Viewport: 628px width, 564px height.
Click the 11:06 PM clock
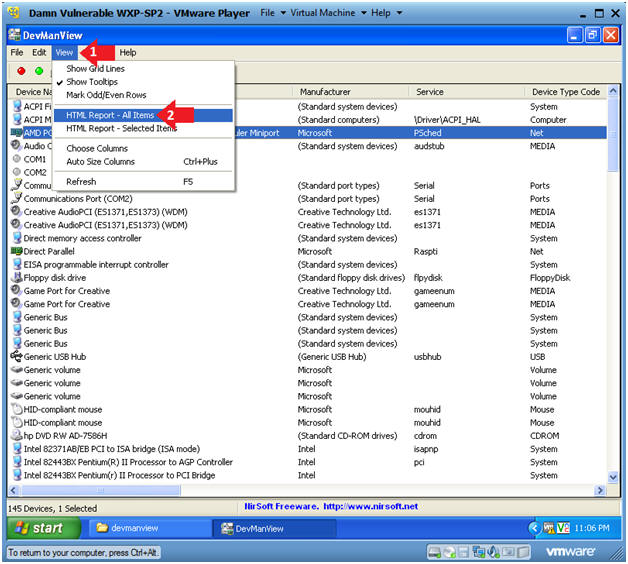(x=592, y=528)
